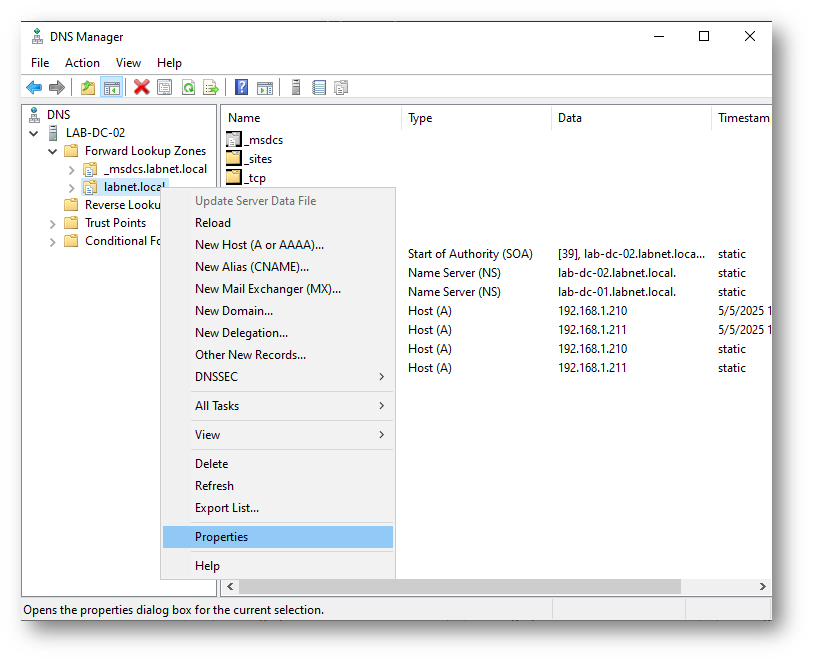Open the DNSSEC submenu
Viewport: 814px width, 663px height.
pyautogui.click(x=278, y=376)
